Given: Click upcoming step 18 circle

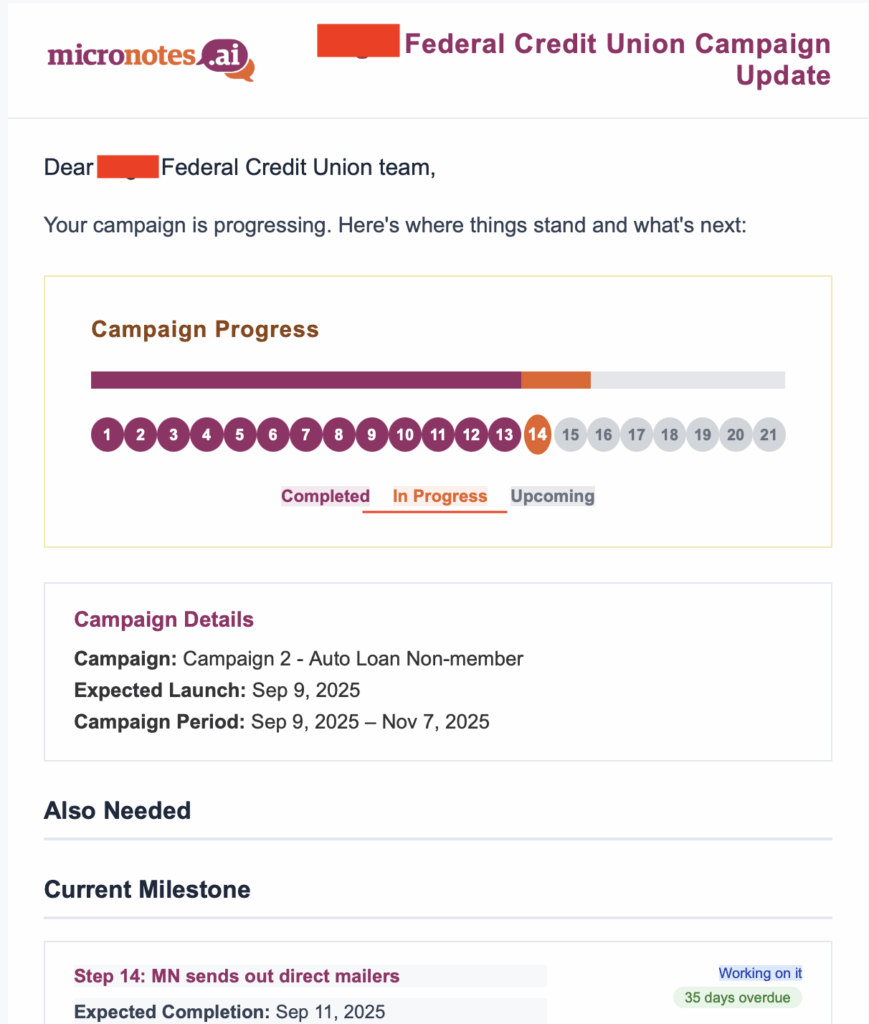Looking at the screenshot, I should pyautogui.click(x=669, y=435).
